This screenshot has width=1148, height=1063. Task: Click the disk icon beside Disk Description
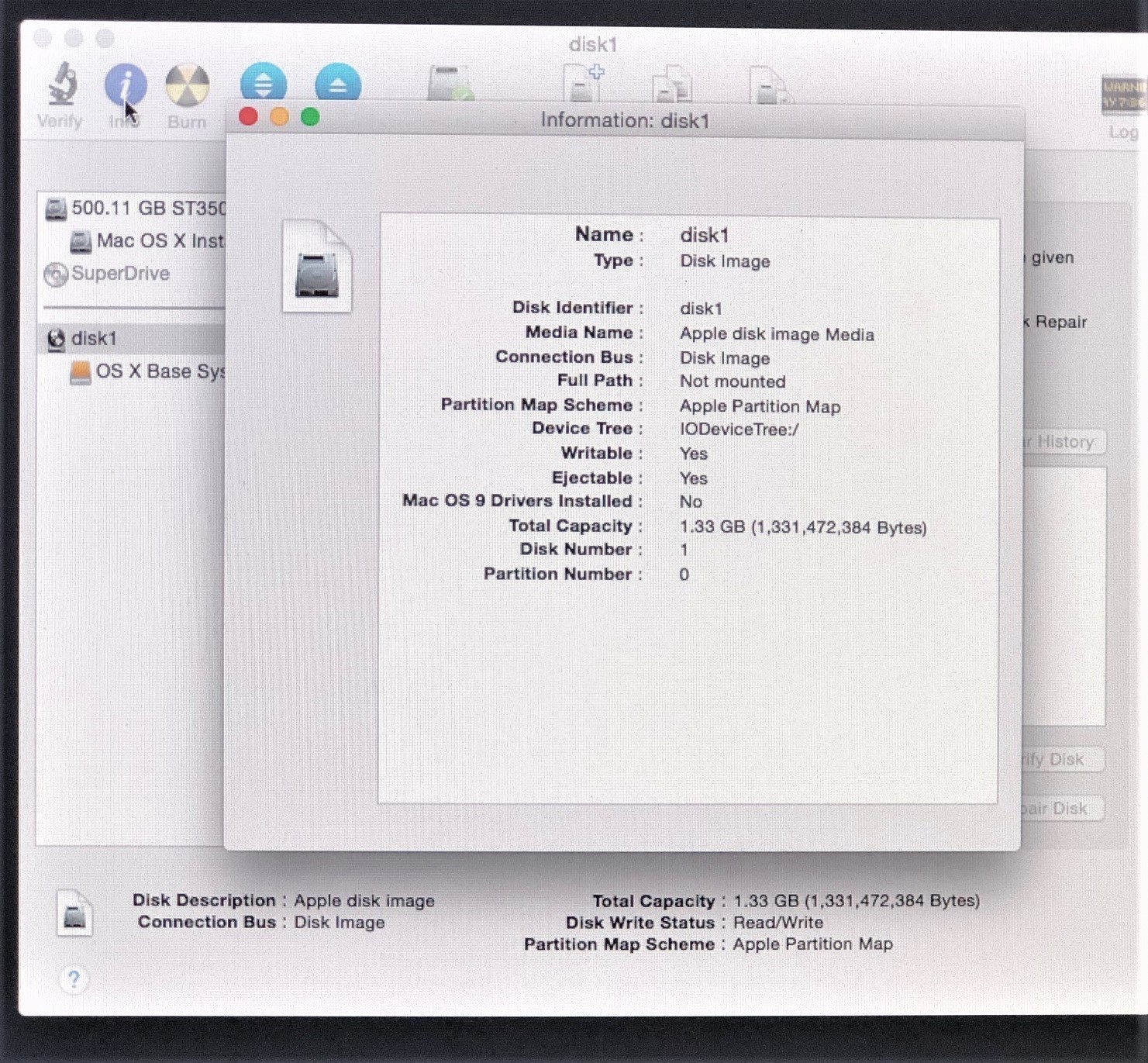(x=75, y=913)
